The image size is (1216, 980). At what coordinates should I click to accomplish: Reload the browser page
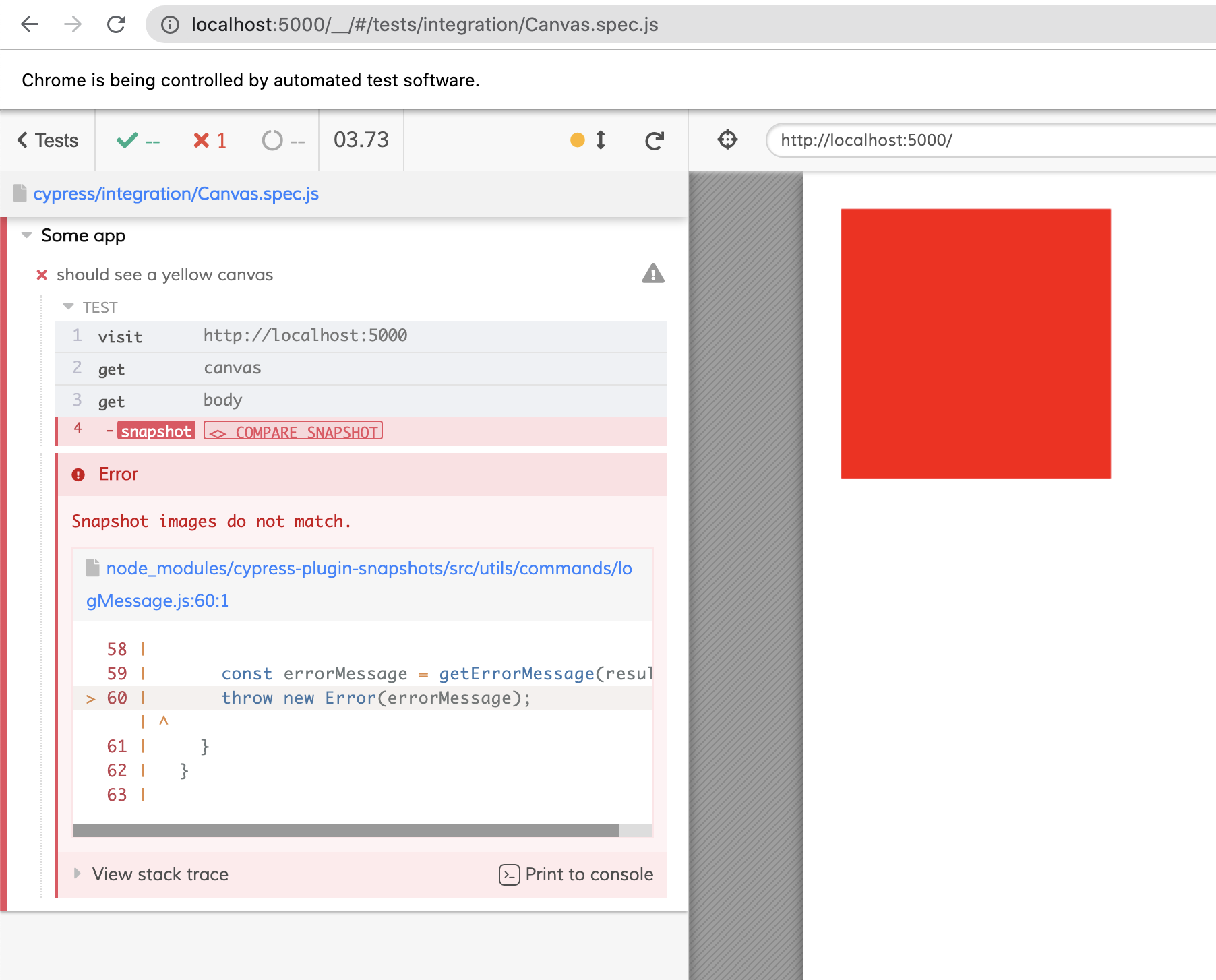click(117, 24)
